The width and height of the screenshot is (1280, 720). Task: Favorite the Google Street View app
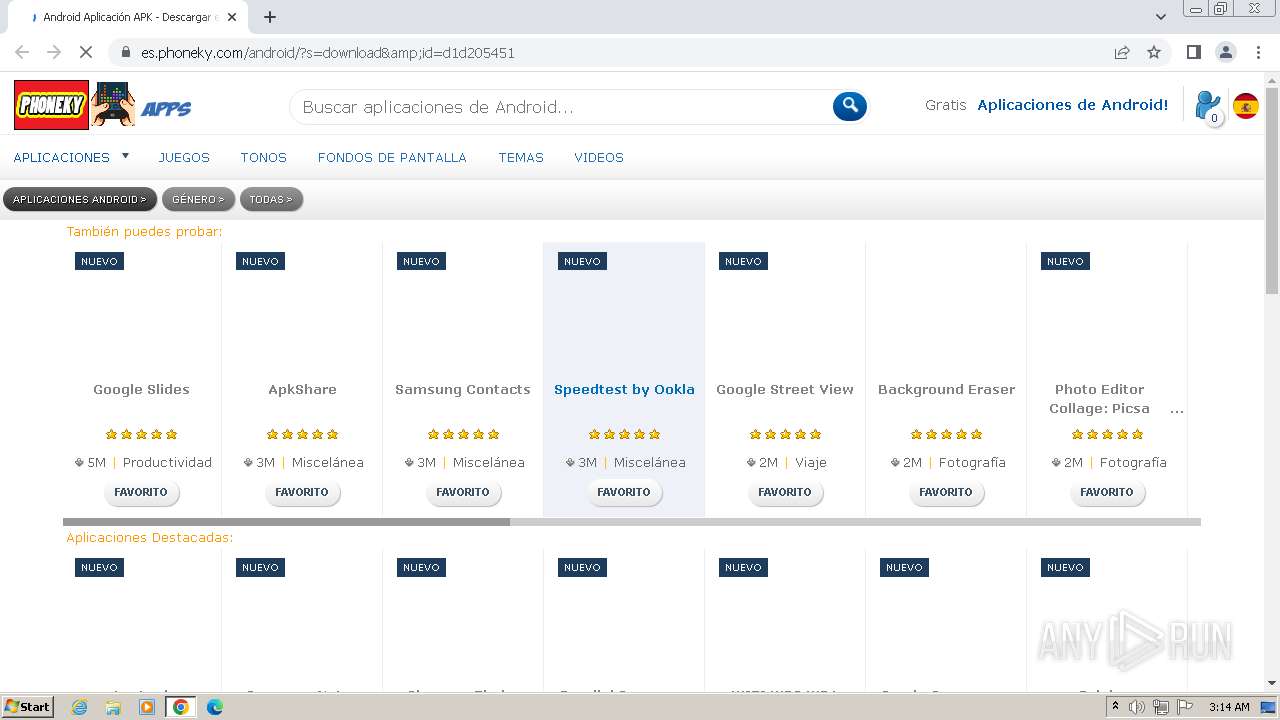coord(785,492)
